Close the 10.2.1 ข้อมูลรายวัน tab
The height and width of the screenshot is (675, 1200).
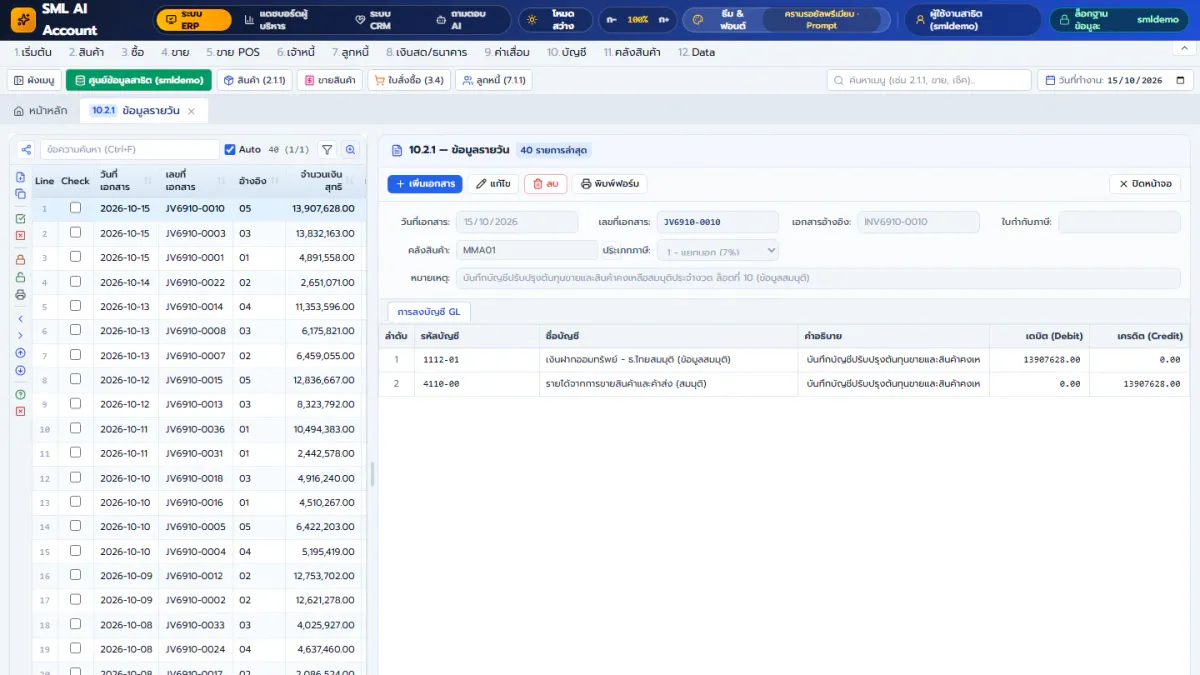pyautogui.click(x=192, y=110)
